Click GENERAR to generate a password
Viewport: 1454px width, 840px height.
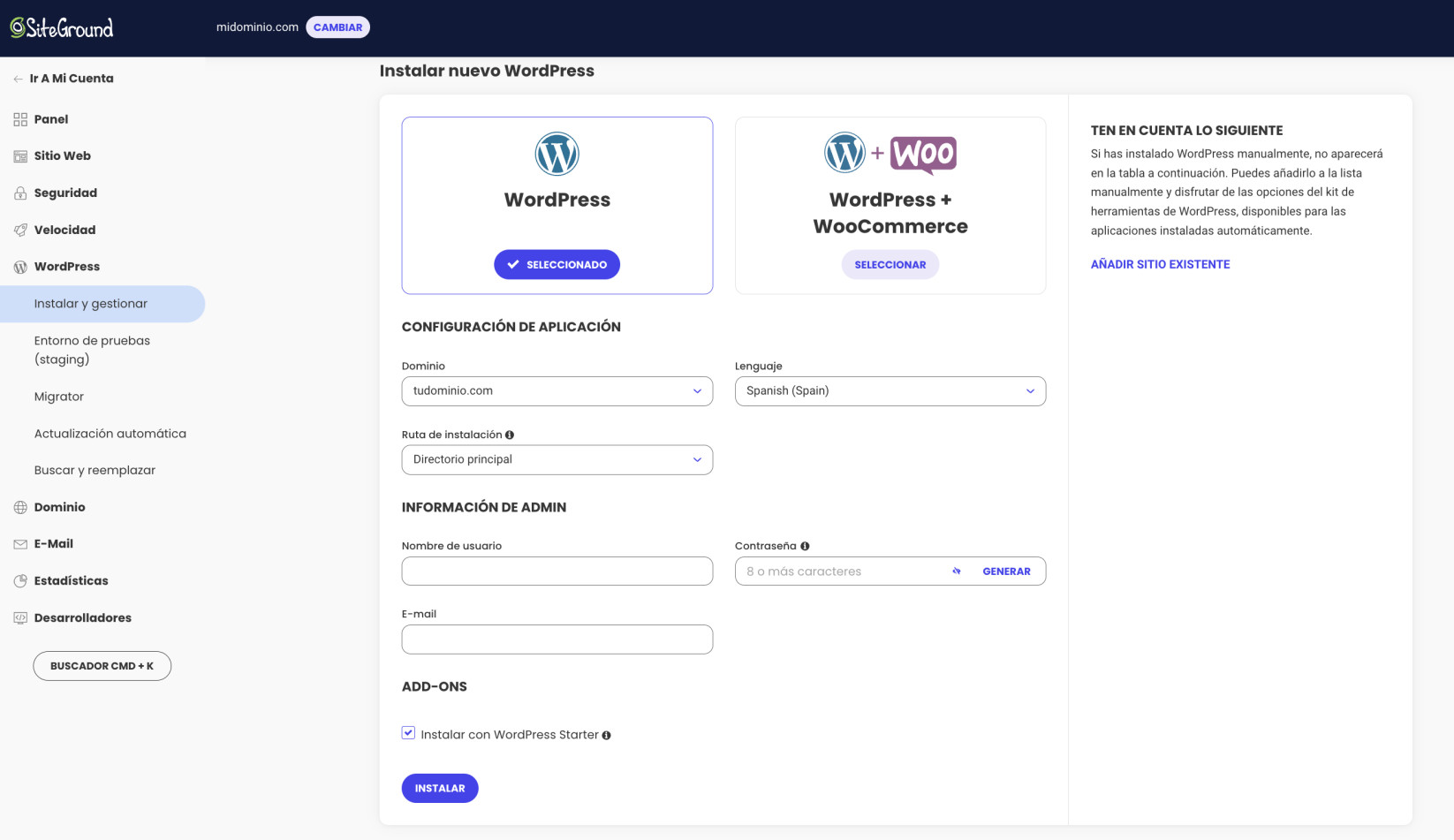tap(1006, 571)
